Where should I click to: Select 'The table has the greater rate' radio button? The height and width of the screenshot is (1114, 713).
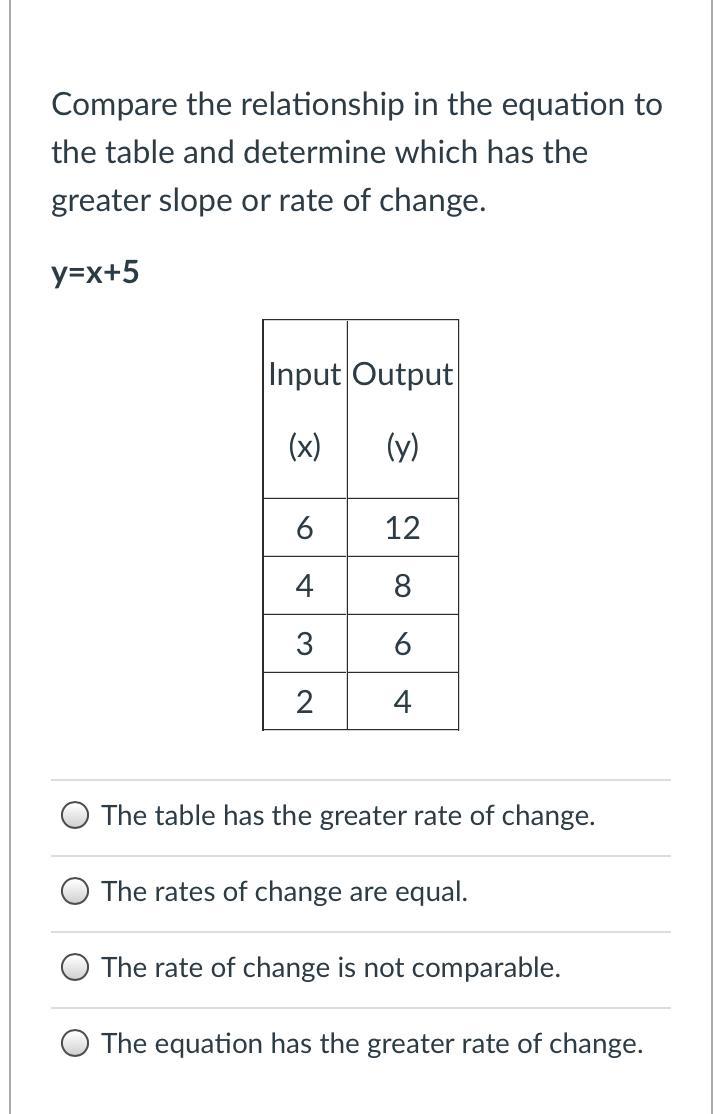click(75, 816)
